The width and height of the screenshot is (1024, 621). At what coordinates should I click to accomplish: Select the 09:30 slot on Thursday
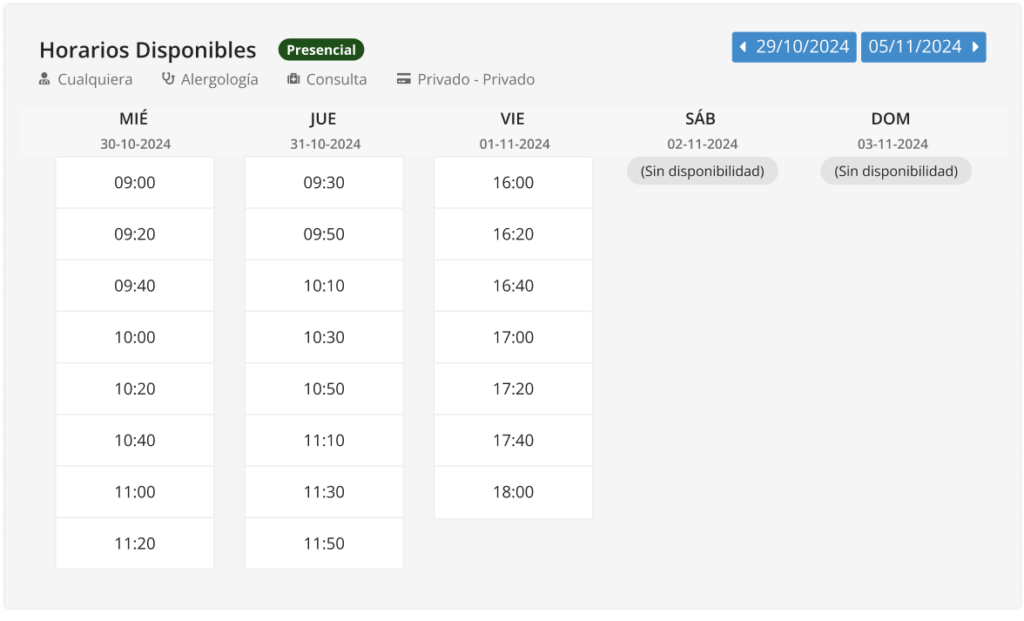pyautogui.click(x=324, y=183)
